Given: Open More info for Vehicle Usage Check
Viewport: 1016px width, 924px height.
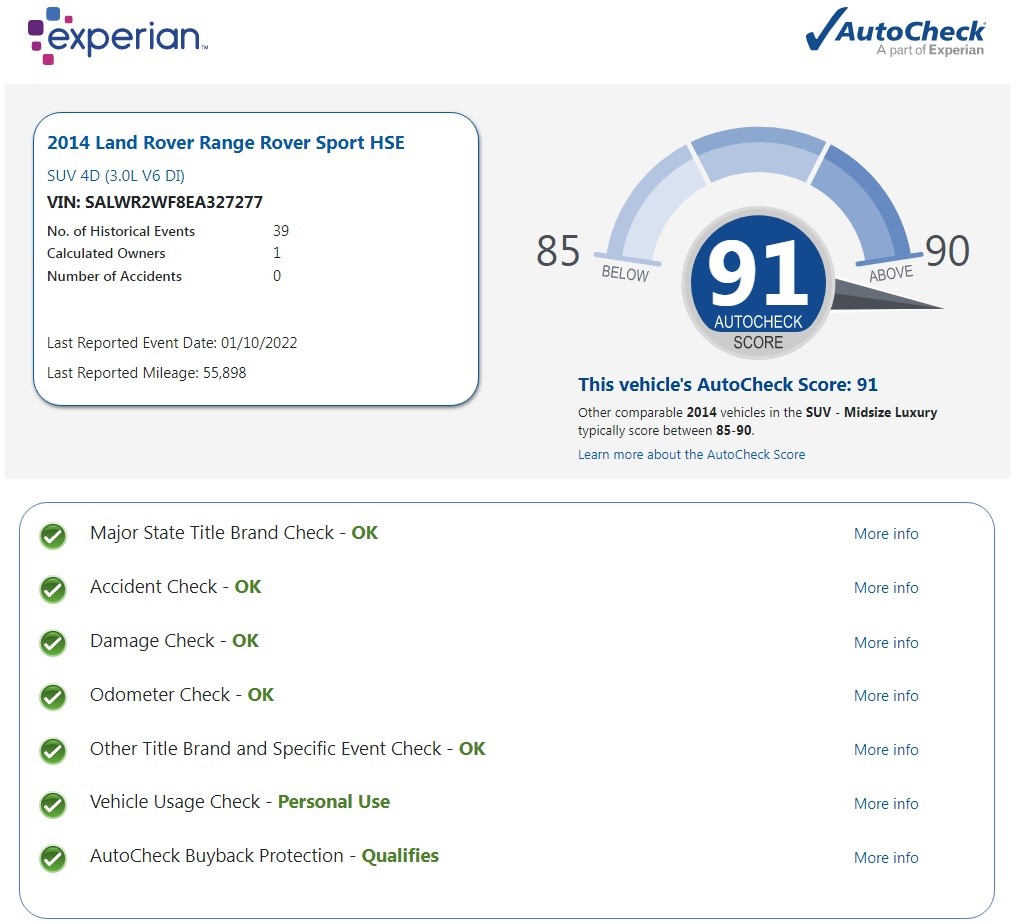Looking at the screenshot, I should pyautogui.click(x=886, y=803).
